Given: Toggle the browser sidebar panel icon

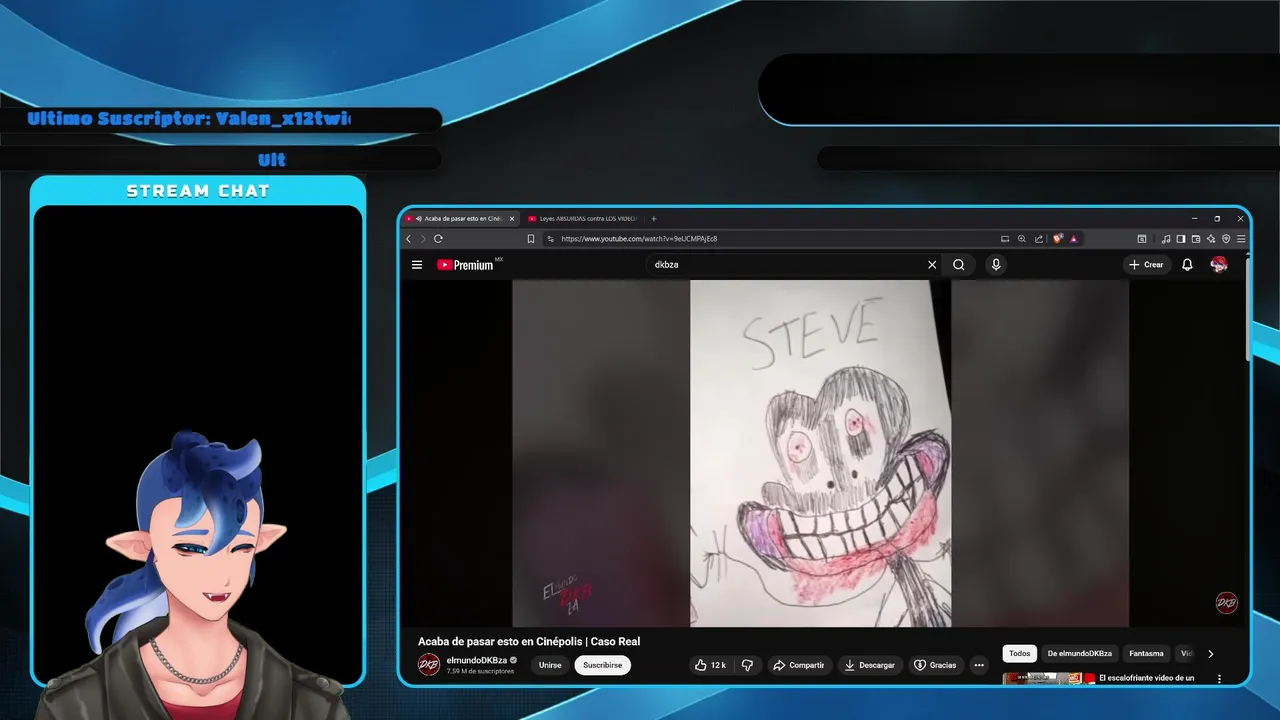Looking at the screenshot, I should [x=1181, y=239].
